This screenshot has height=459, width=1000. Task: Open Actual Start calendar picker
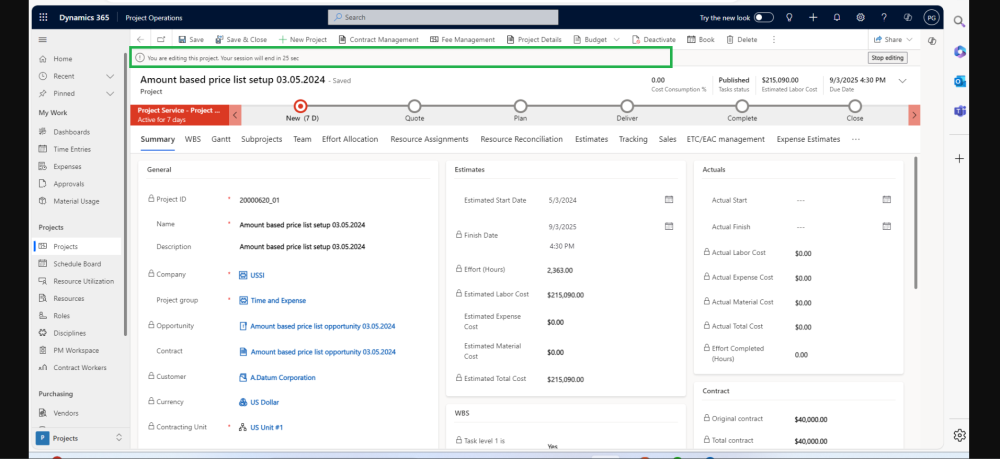[x=886, y=200]
